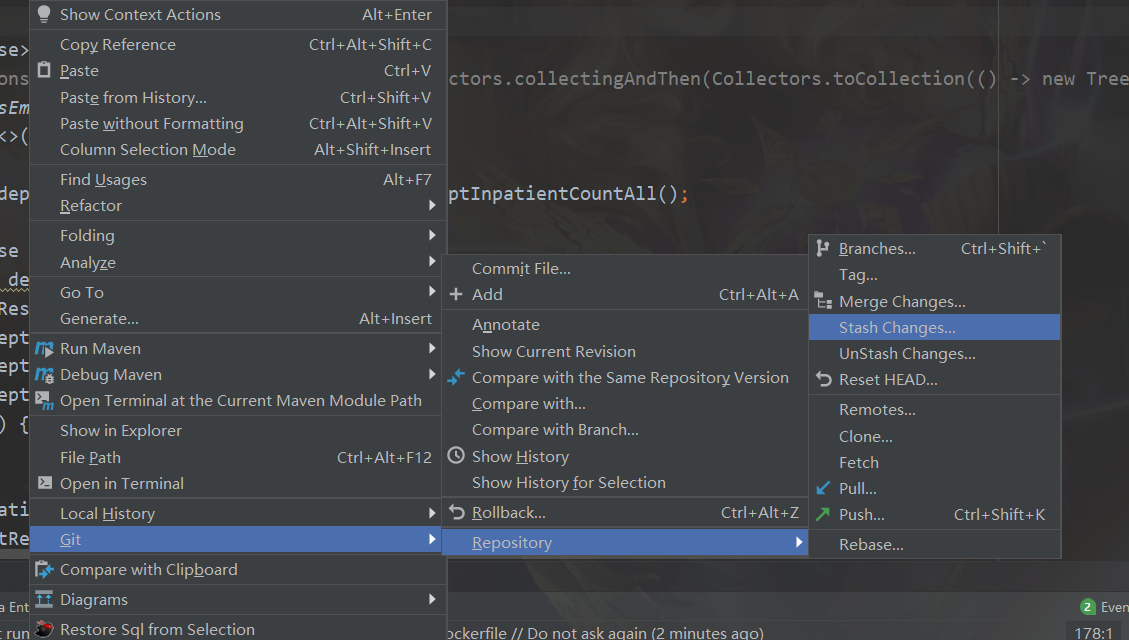Click the Debug Maven gear icon
This screenshot has height=640, width=1129.
(44, 375)
